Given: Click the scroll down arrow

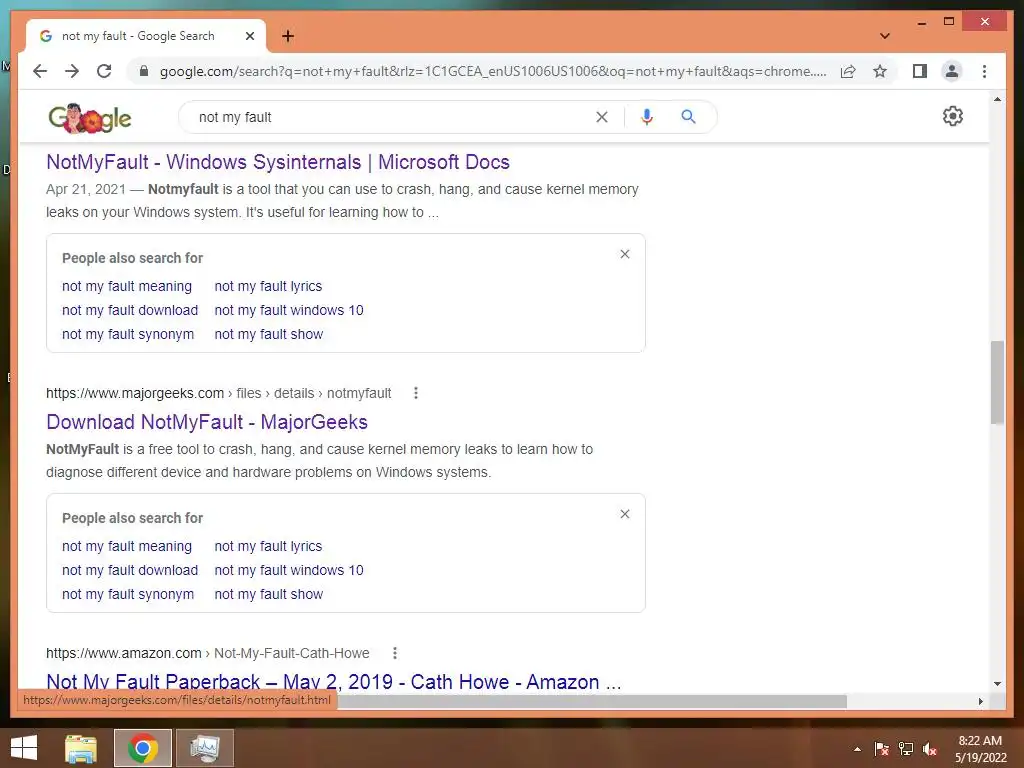Looking at the screenshot, I should (997, 684).
